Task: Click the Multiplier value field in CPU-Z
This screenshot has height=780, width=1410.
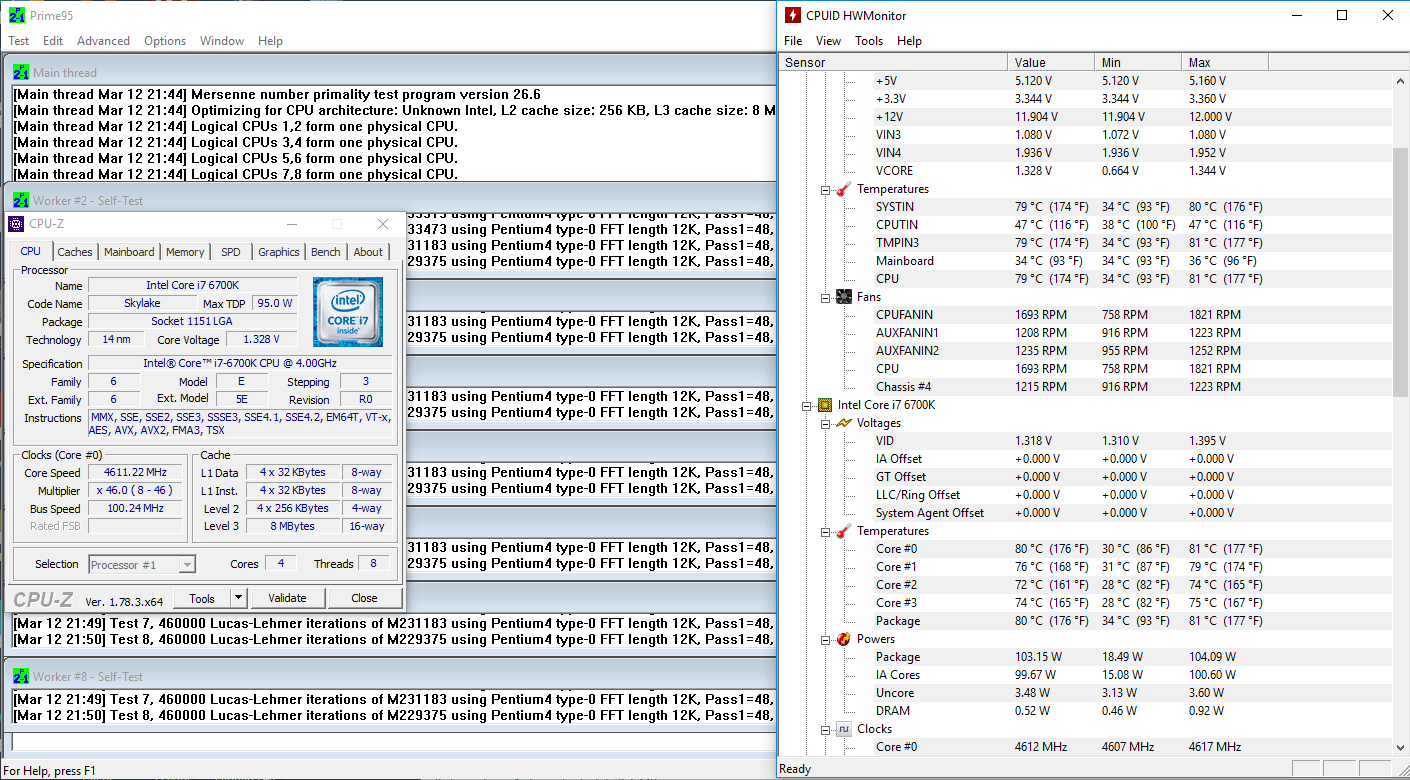Action: click(136, 491)
